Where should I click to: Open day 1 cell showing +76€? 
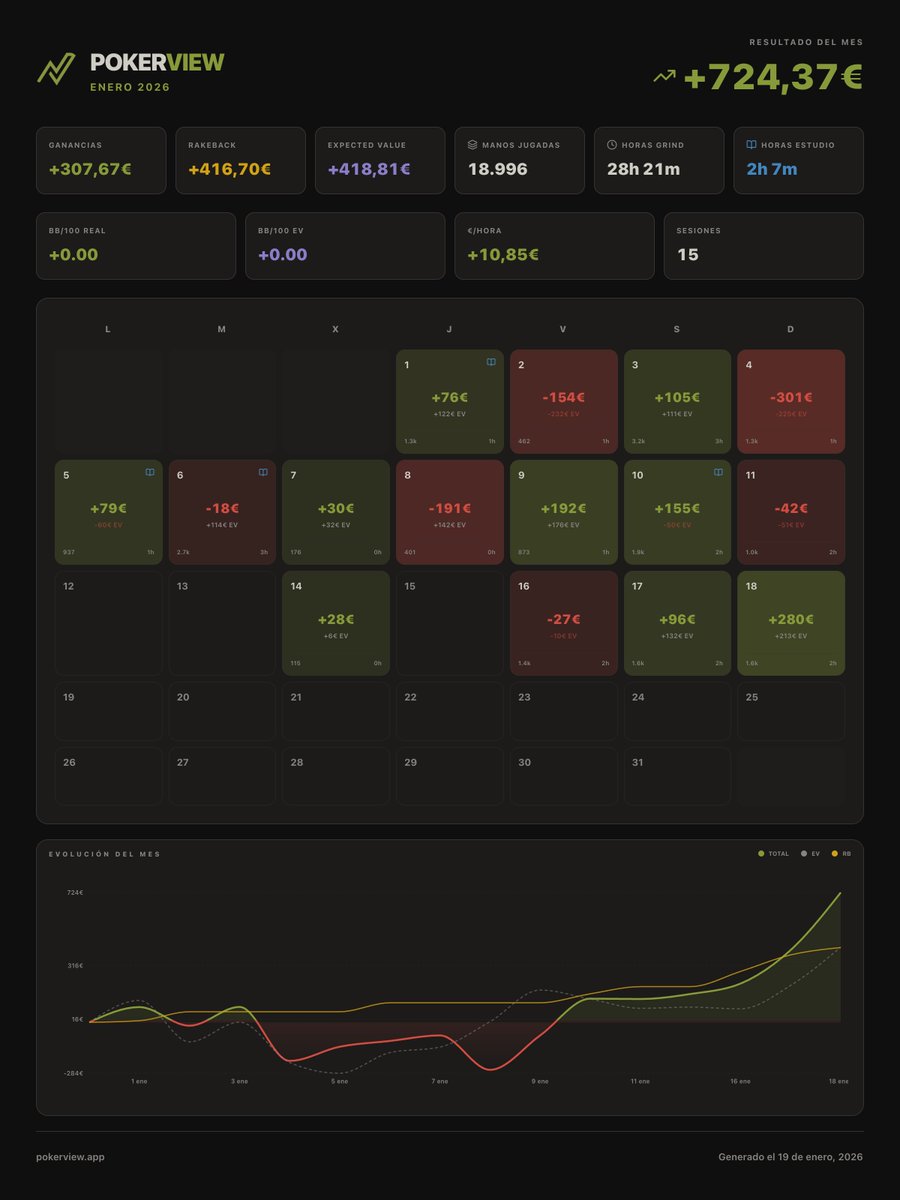pyautogui.click(x=450, y=402)
